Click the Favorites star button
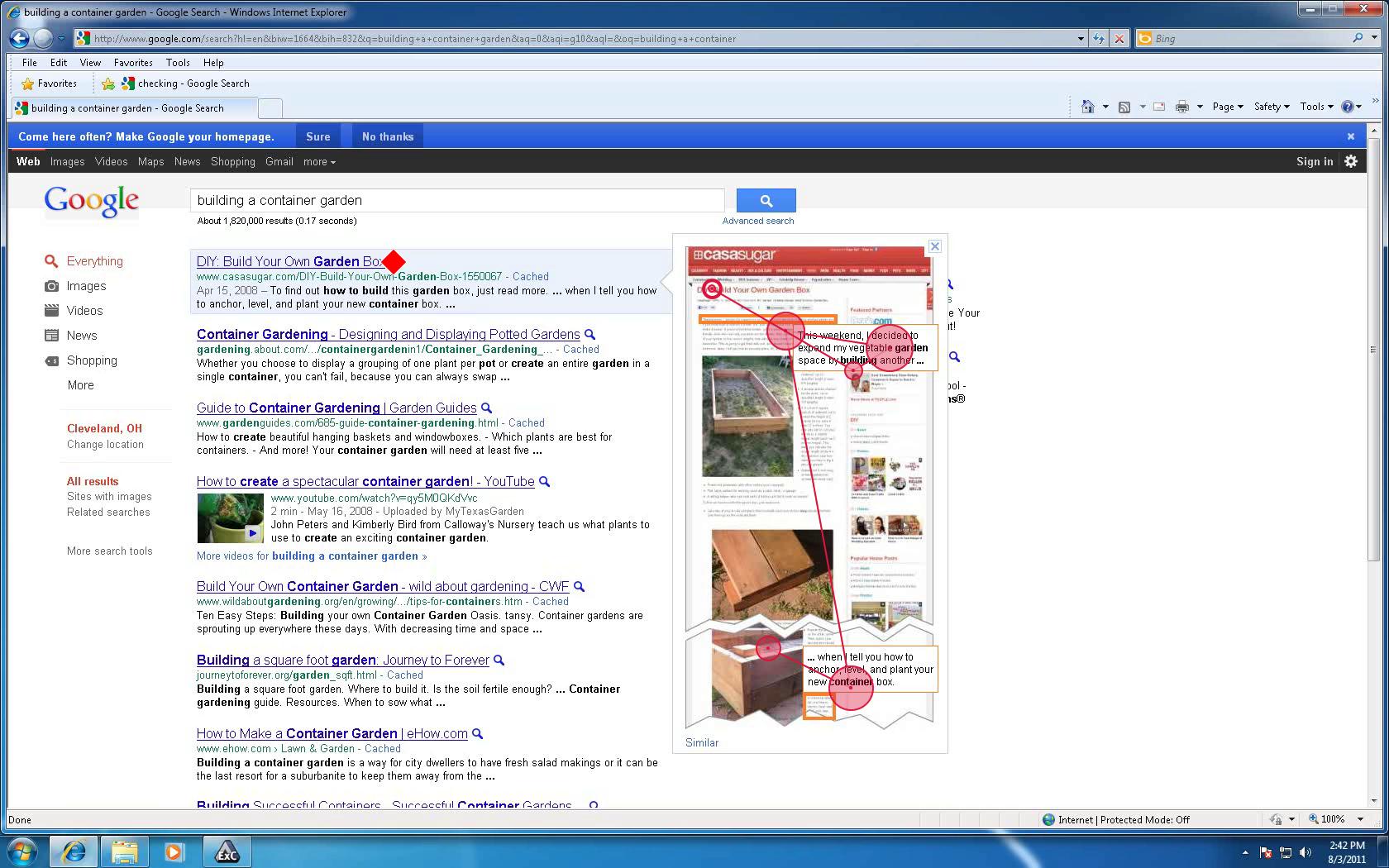This screenshot has width=1389, height=868. (49, 83)
